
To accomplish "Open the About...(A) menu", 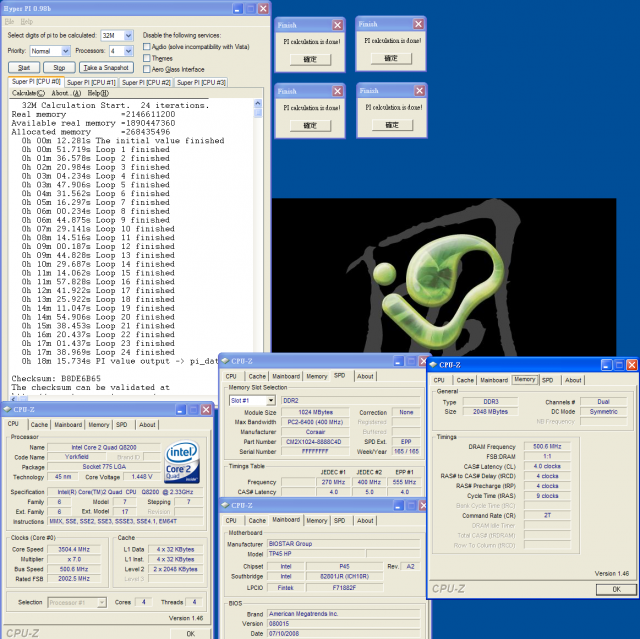I will click(x=66, y=93).
